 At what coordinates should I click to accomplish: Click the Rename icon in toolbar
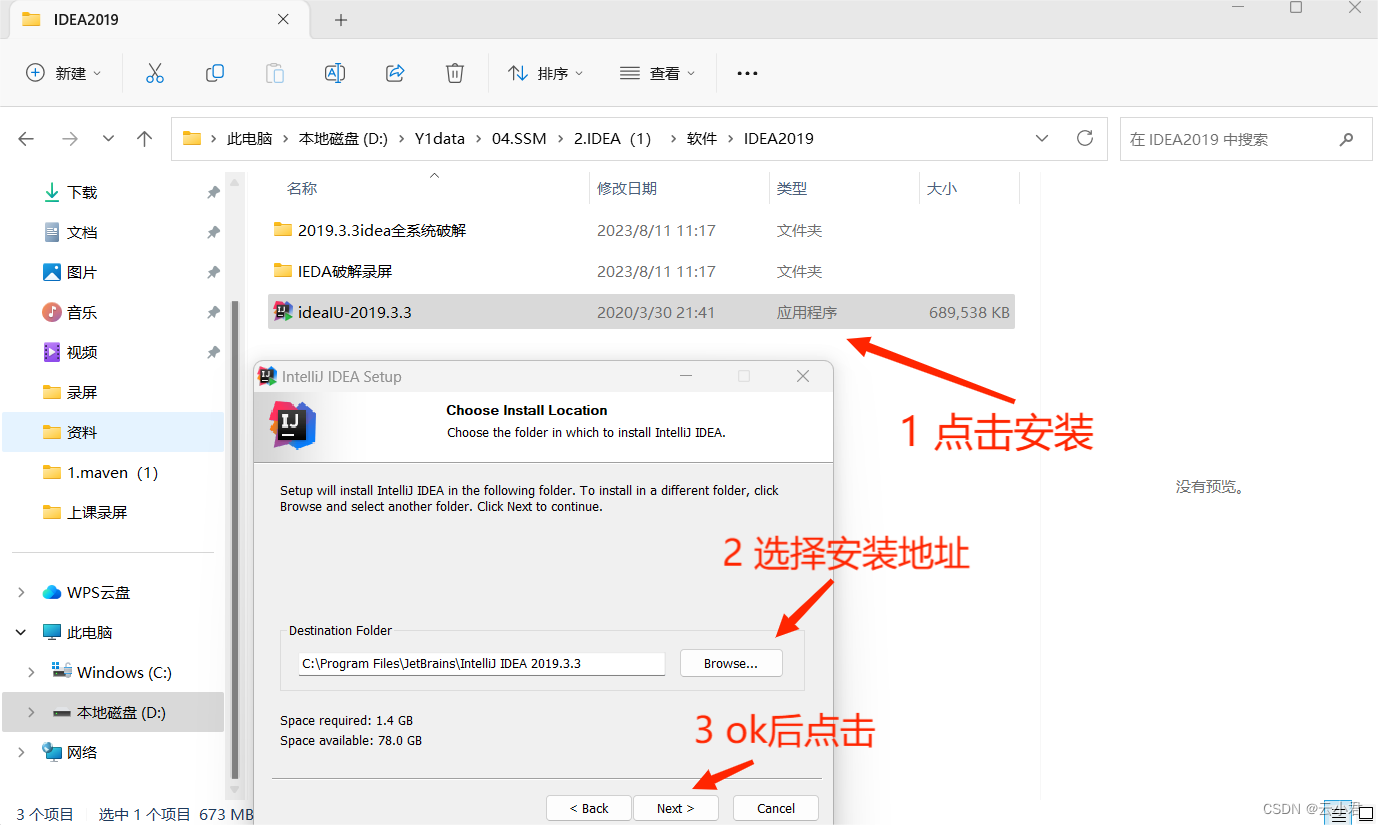point(335,73)
